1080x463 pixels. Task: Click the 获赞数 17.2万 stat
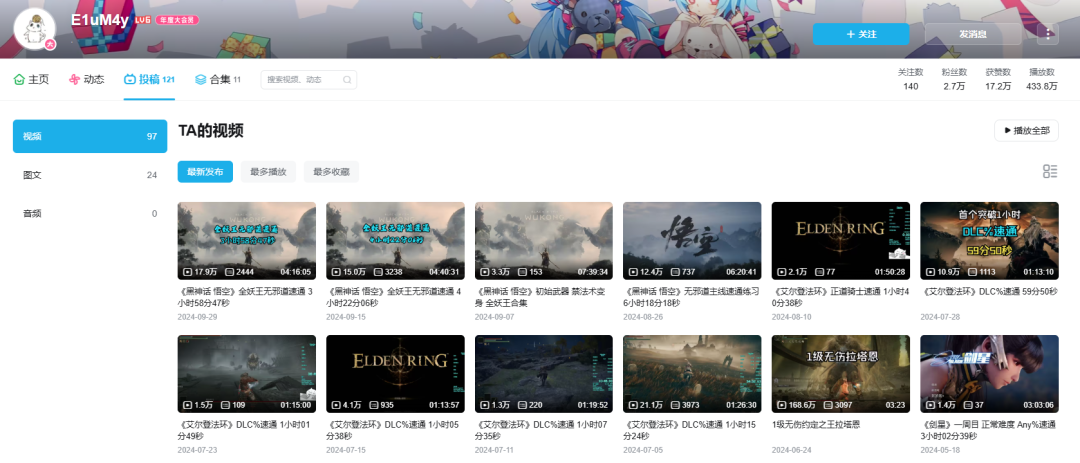998,79
